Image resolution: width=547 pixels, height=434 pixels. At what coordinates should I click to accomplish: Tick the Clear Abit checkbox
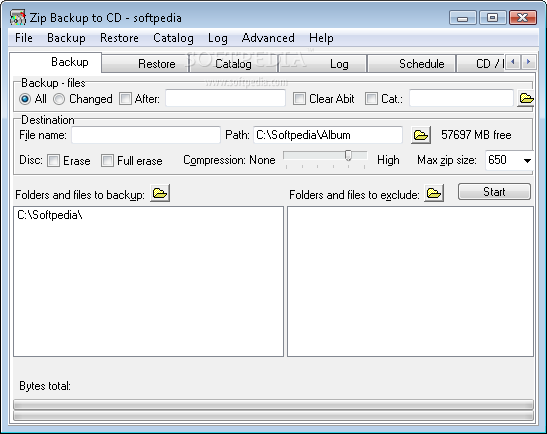[x=299, y=99]
